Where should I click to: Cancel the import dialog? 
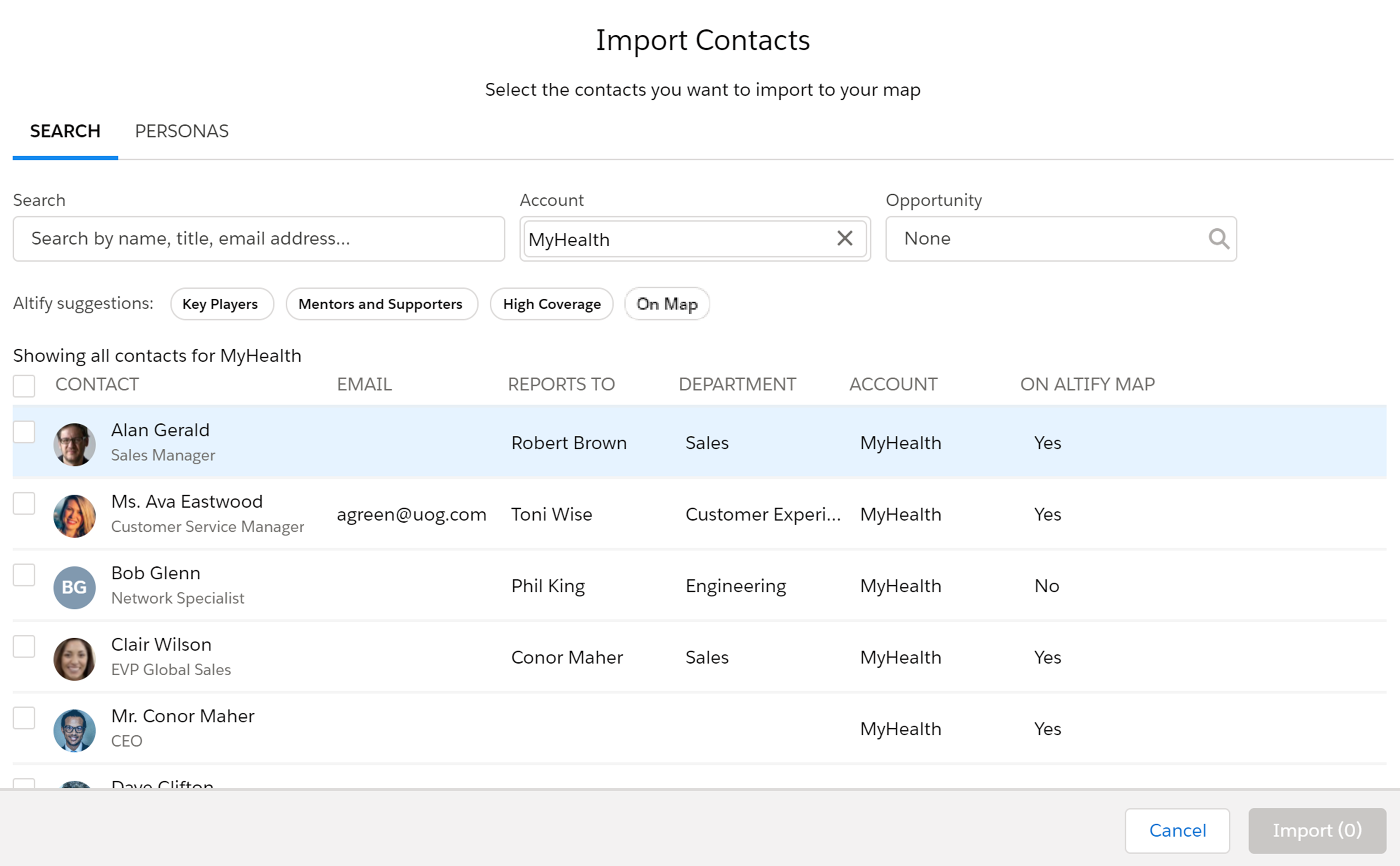coord(1177,830)
